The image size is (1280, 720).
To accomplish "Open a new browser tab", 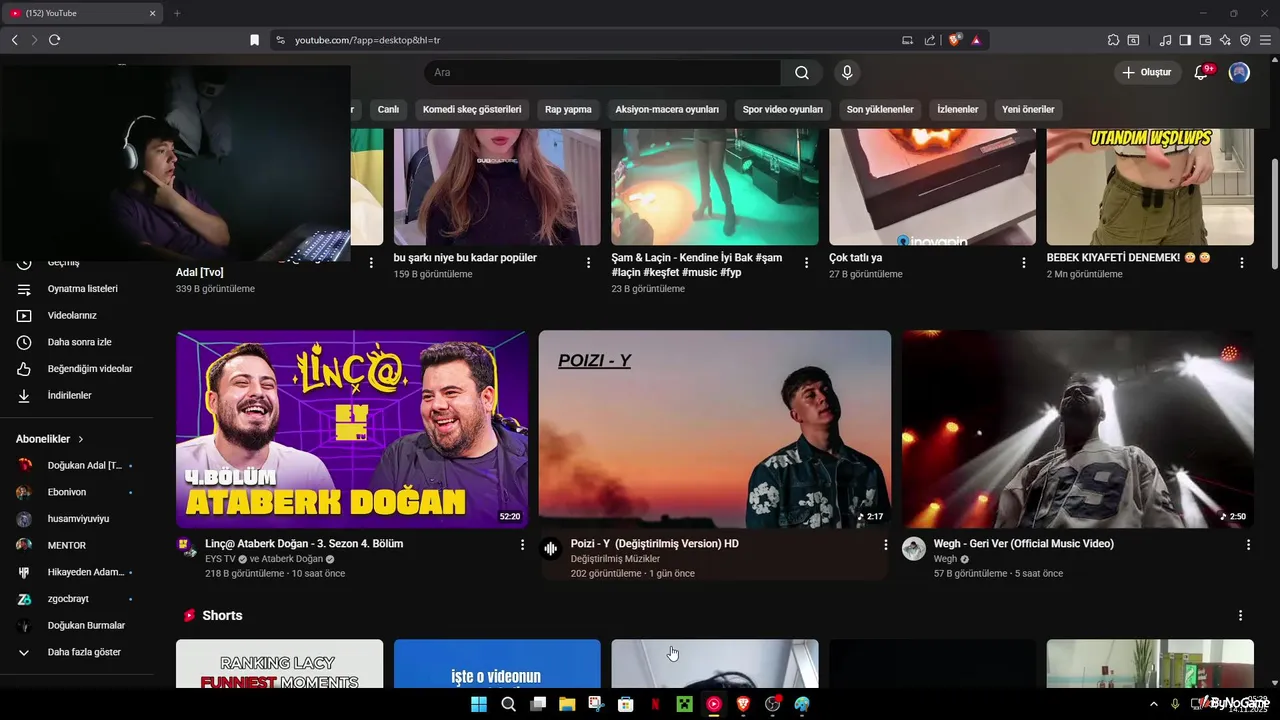I will coord(177,13).
